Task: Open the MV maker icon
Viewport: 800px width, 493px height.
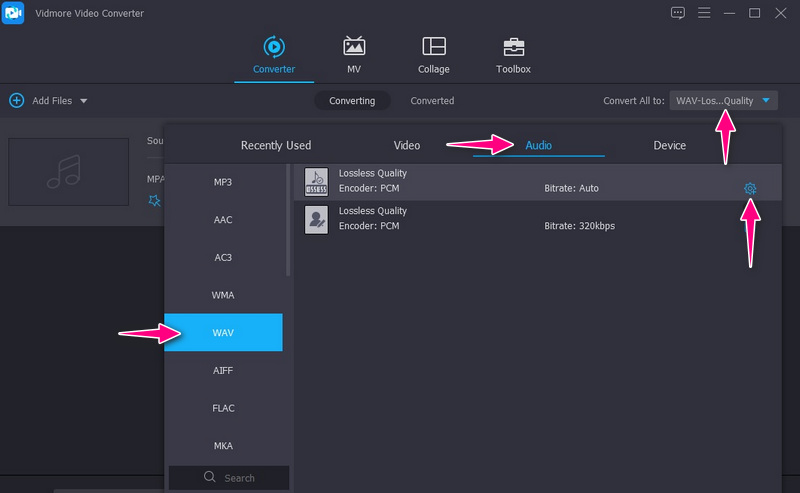Action: (x=354, y=46)
